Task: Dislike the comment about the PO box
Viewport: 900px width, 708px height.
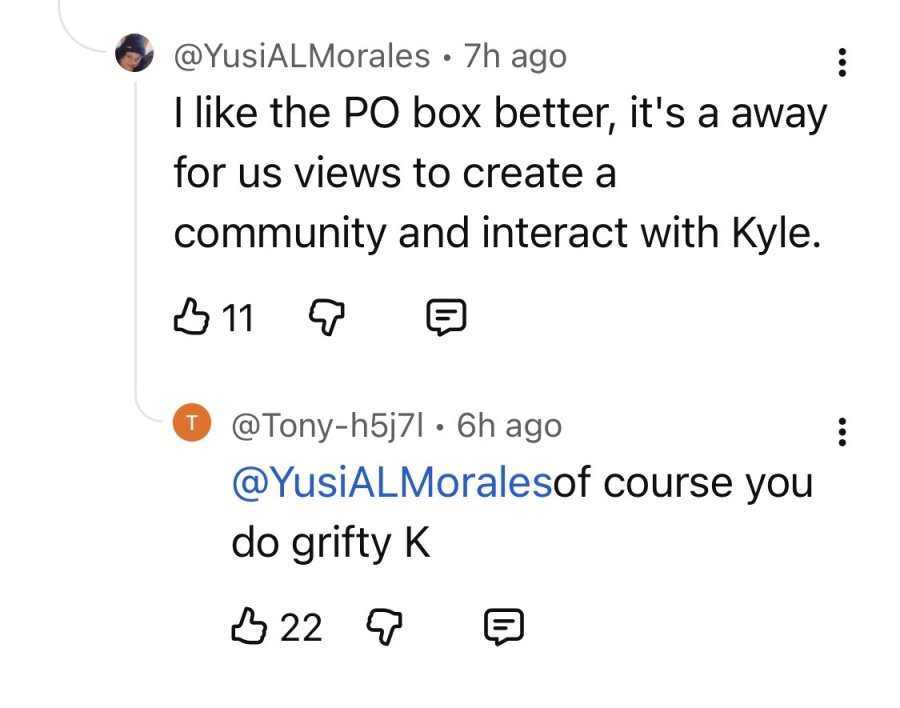Action: (327, 318)
